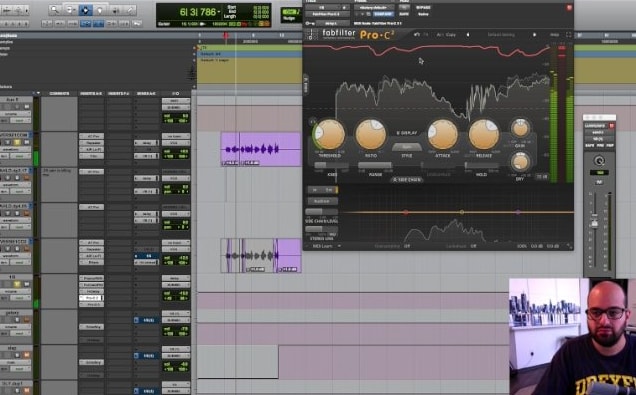Open the Oversampling Off menu
This screenshot has height=395, width=636.
click(406, 246)
